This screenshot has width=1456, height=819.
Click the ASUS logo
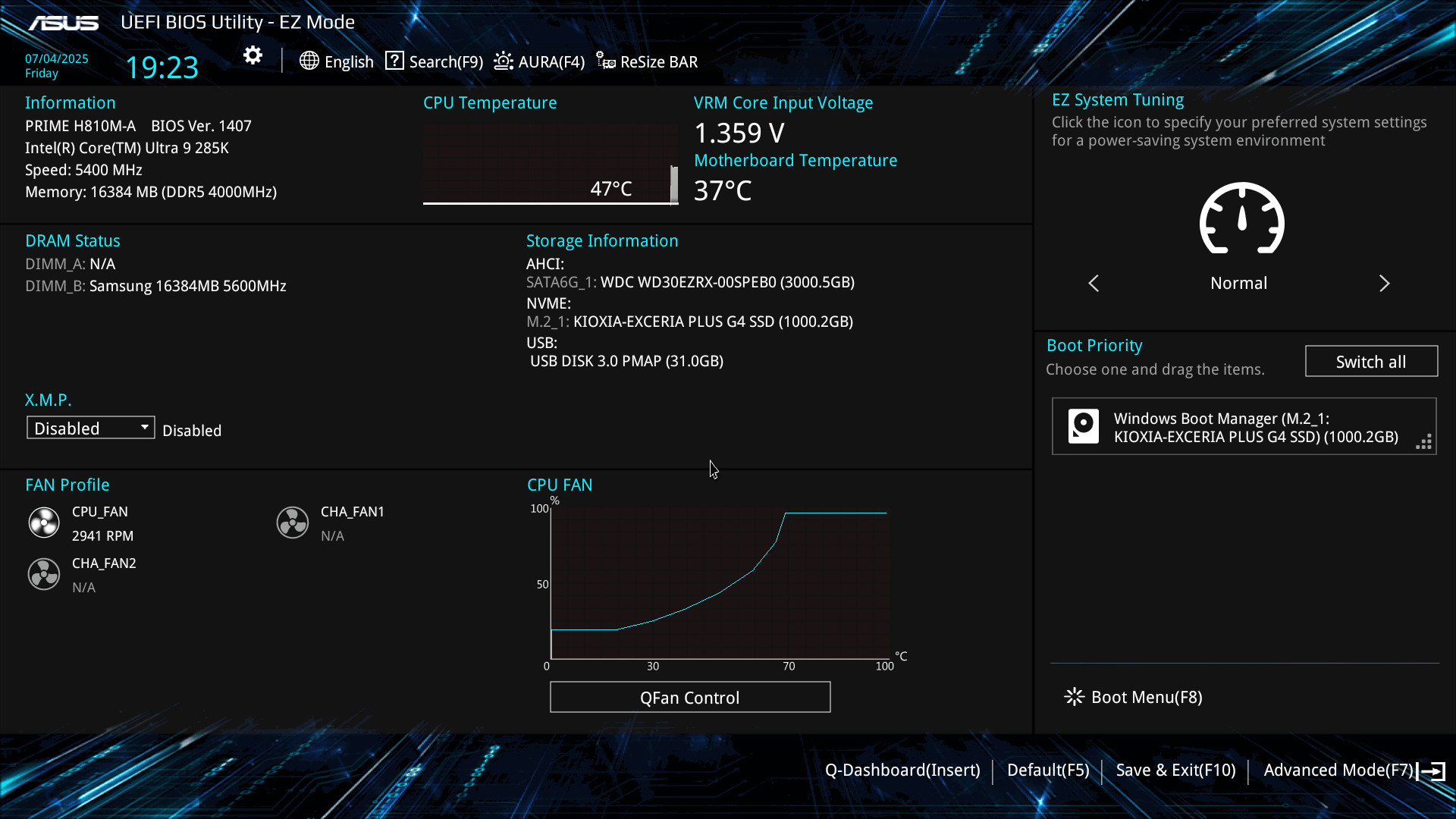pos(64,23)
